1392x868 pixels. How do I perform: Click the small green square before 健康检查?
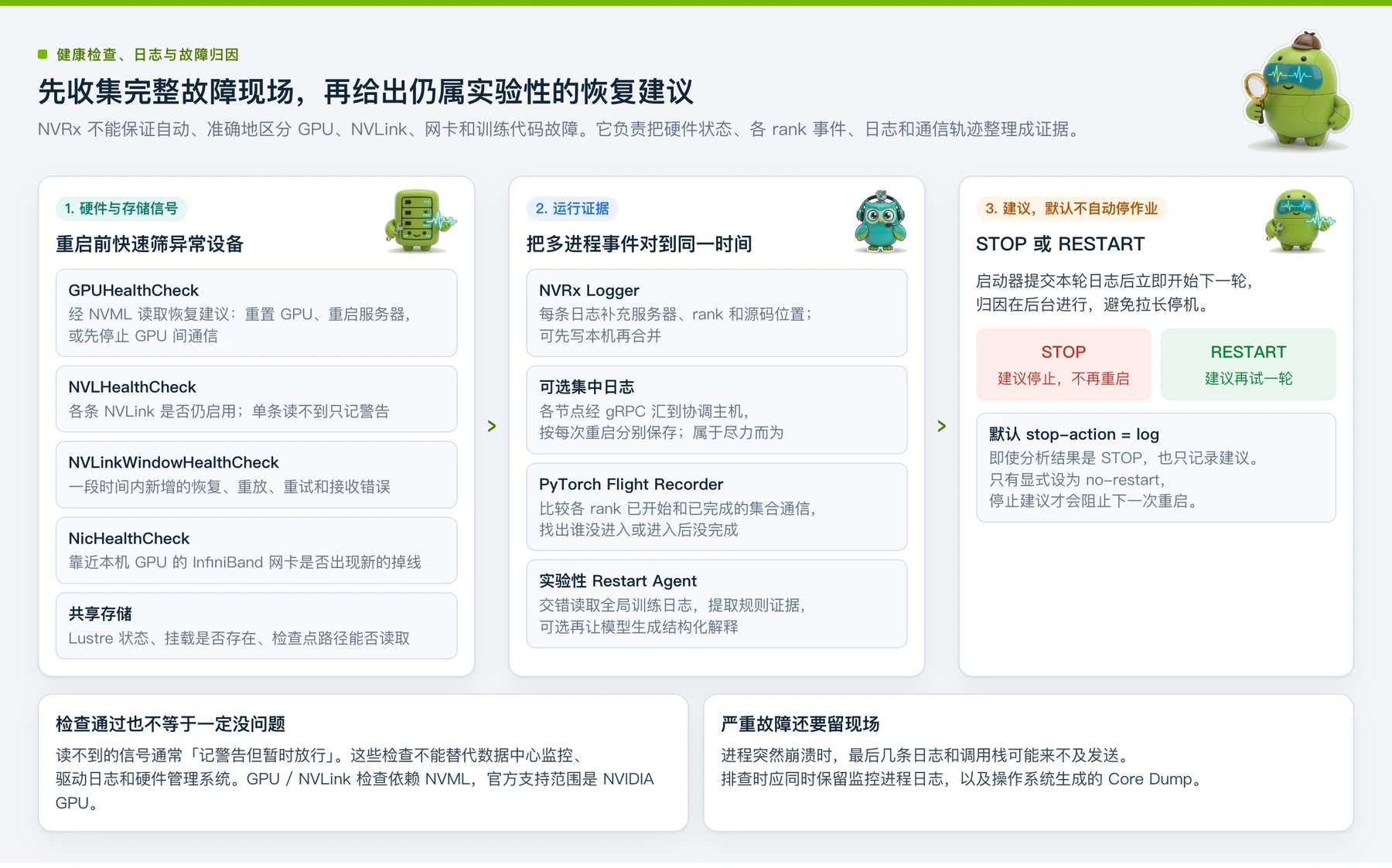[43, 54]
